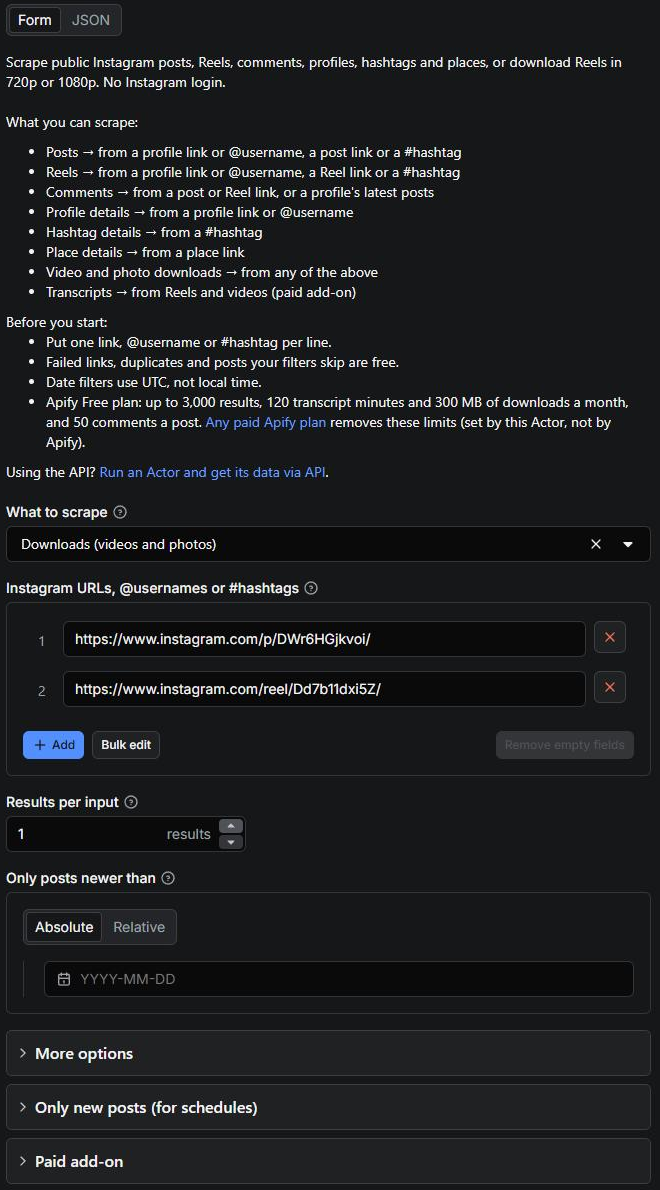Click 'Profile details → from a profile link' line

(x=200, y=212)
